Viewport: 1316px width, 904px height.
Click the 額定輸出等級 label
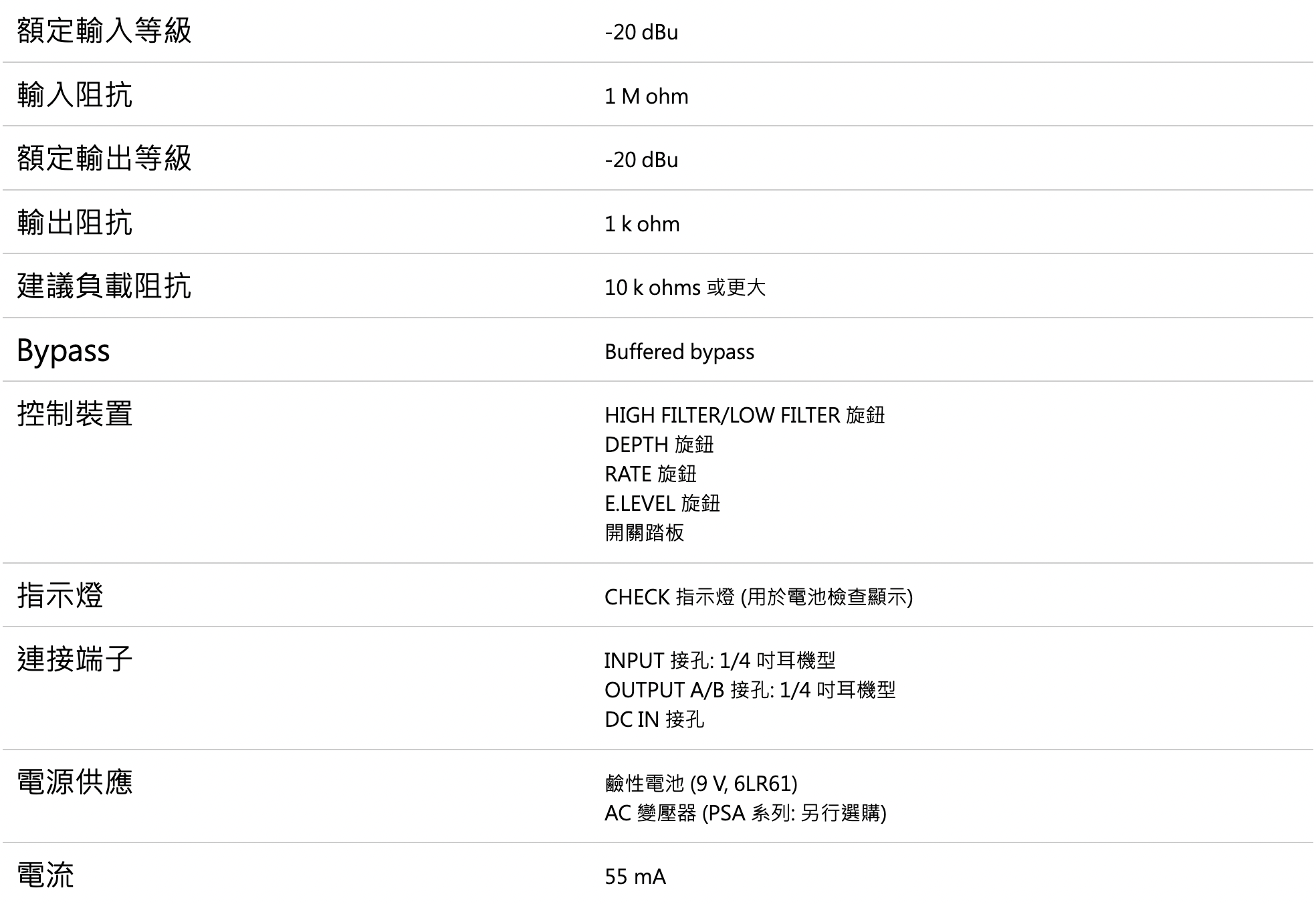[104, 158]
